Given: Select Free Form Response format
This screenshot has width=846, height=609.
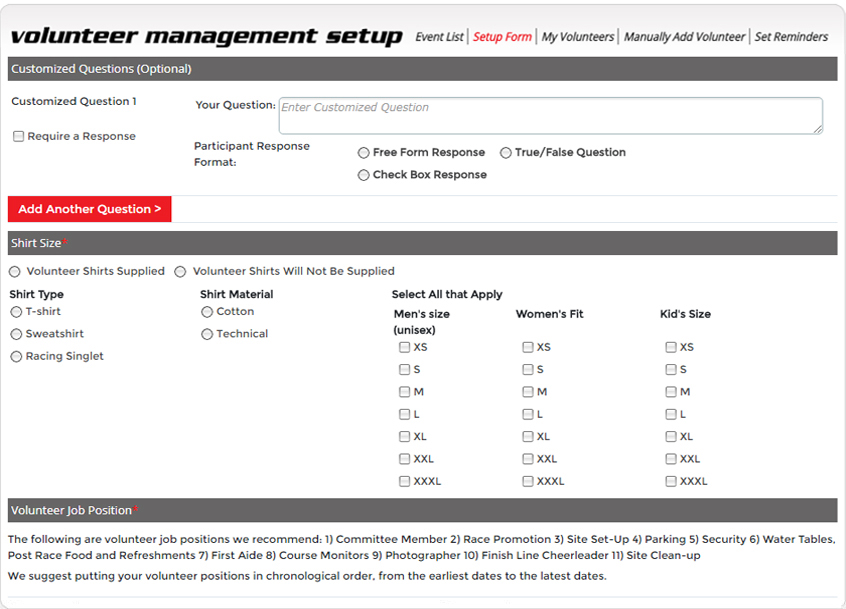Looking at the screenshot, I should (364, 153).
